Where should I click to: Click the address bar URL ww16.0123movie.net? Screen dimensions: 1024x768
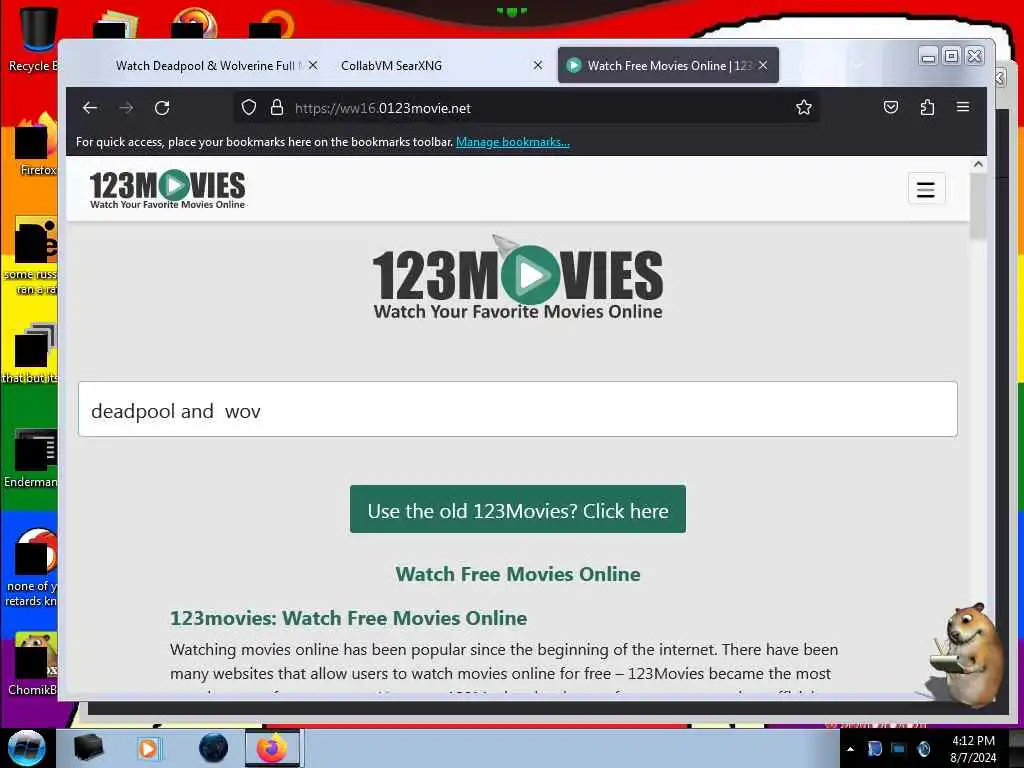383,108
